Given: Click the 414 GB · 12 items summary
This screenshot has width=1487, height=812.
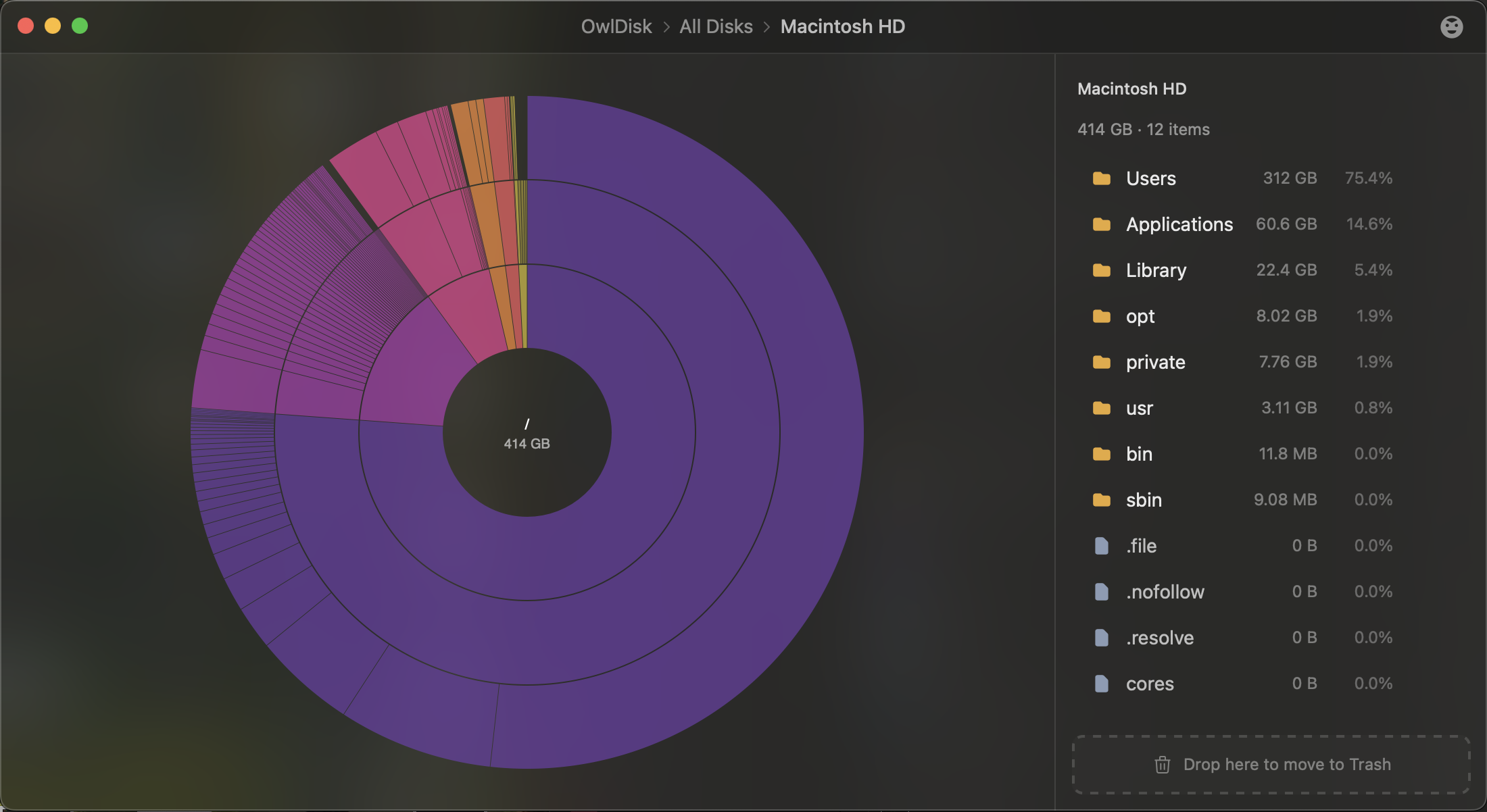Looking at the screenshot, I should coord(1144,130).
